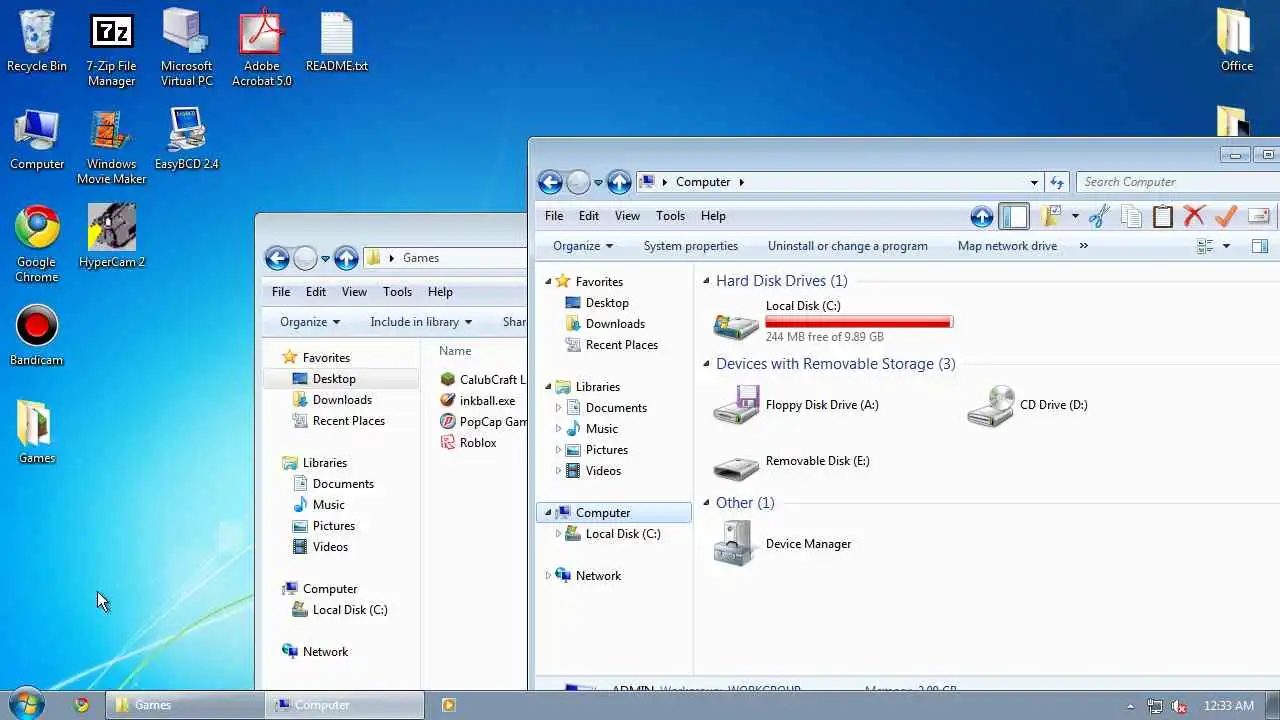1280x720 pixels.
Task: Collapse Devices with Removable Storage group
Action: pos(706,365)
